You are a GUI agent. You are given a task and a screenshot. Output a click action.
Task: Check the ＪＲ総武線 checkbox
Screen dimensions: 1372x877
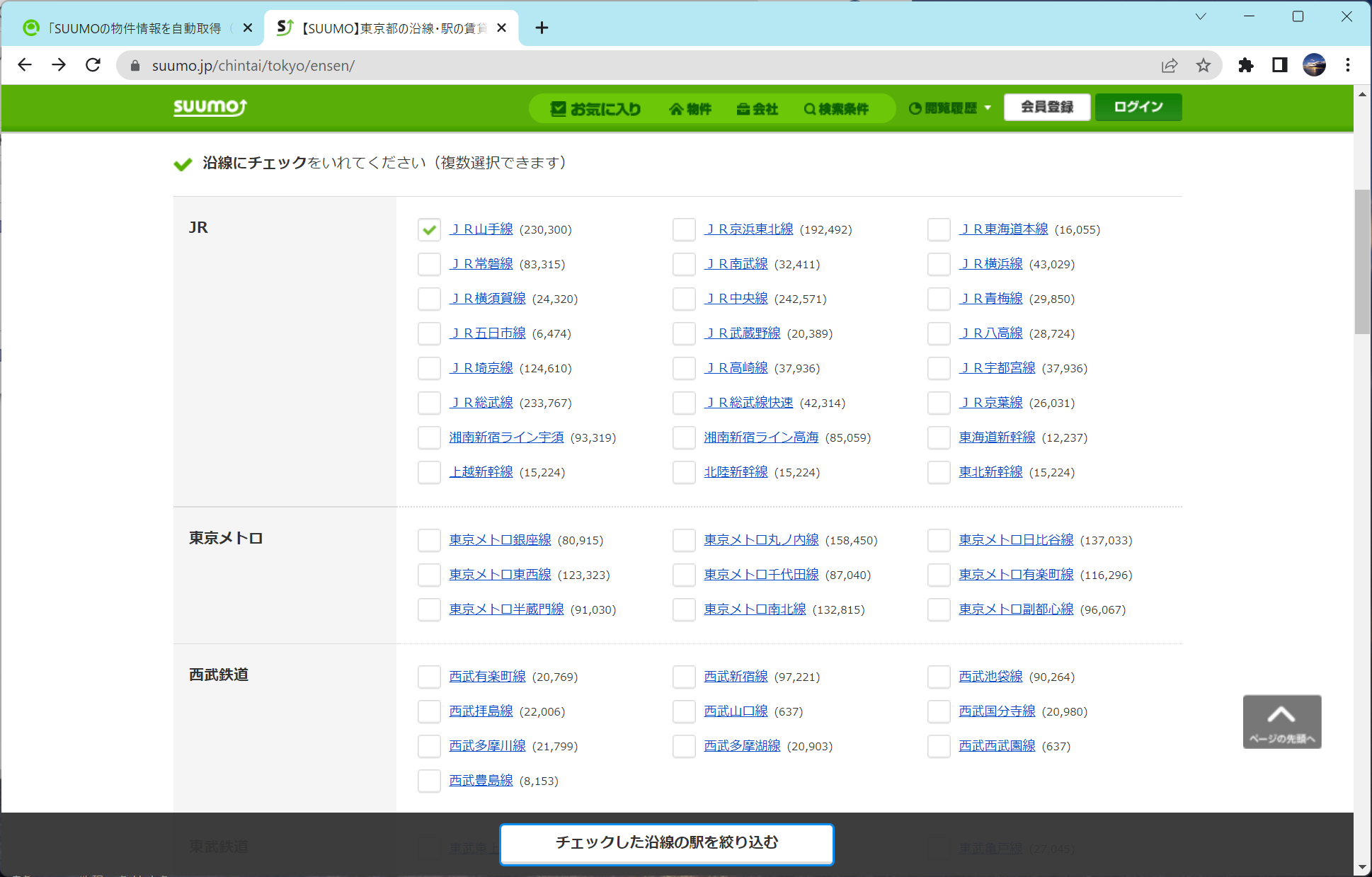click(x=429, y=403)
